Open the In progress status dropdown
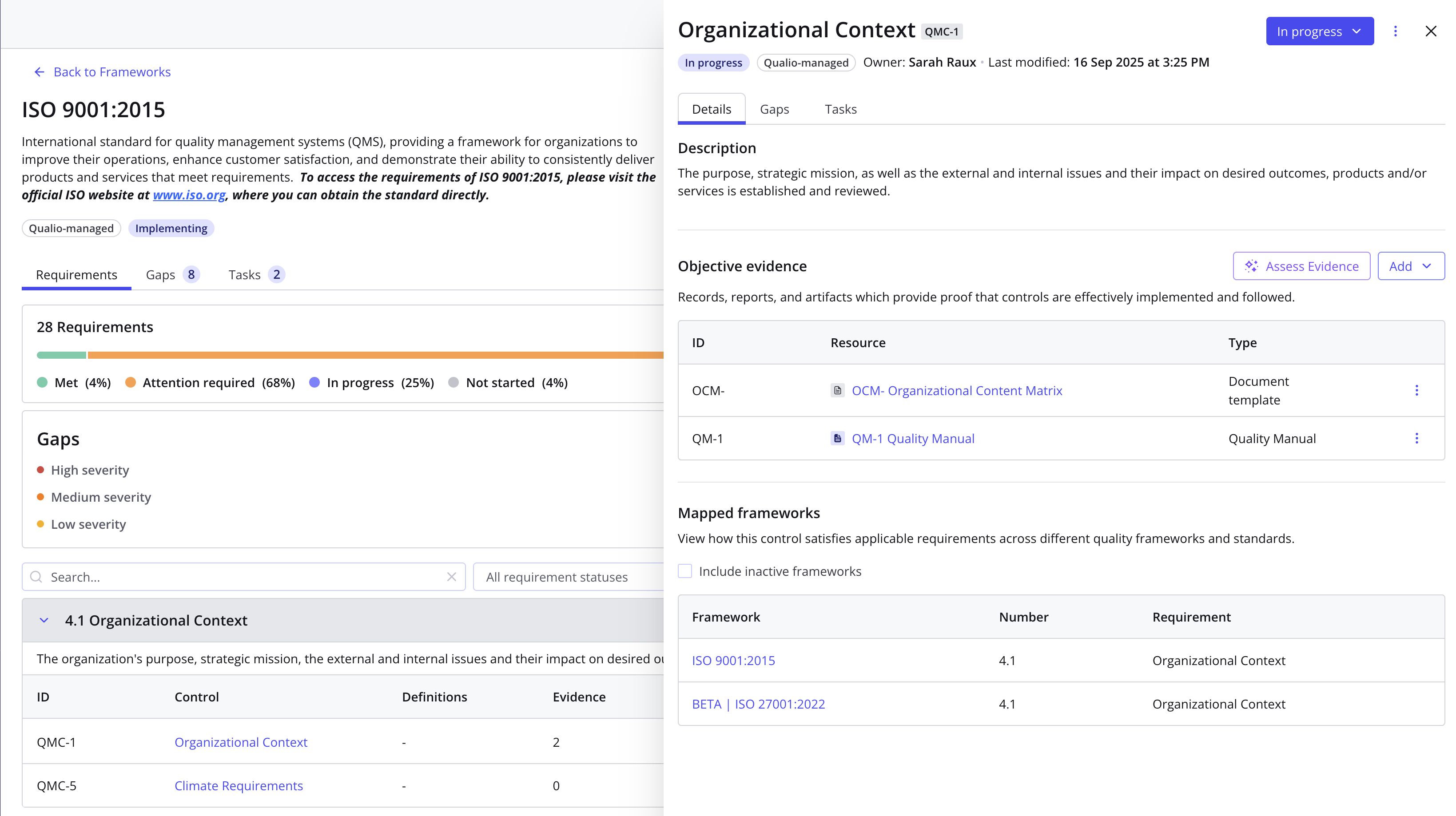The height and width of the screenshot is (816, 1456). click(1320, 31)
